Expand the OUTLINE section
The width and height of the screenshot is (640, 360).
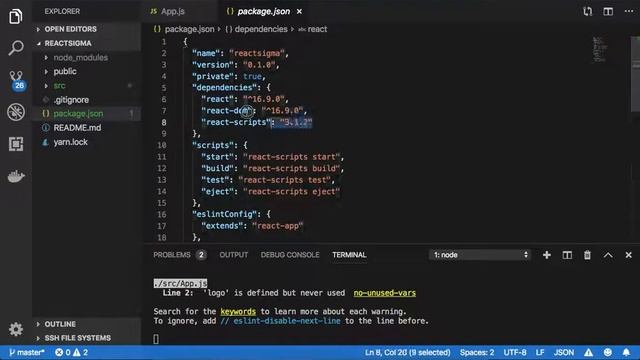coord(60,324)
